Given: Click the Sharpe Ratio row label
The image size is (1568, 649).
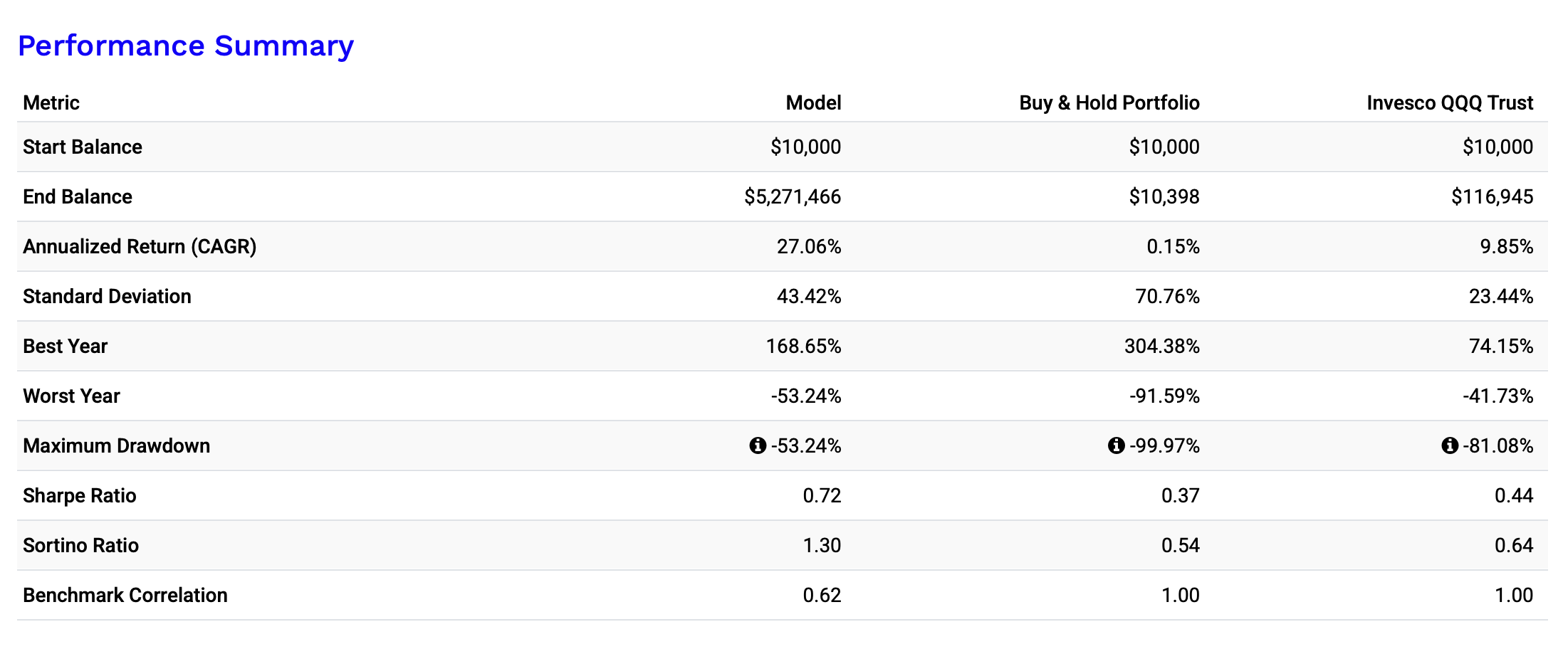Looking at the screenshot, I should (79, 495).
